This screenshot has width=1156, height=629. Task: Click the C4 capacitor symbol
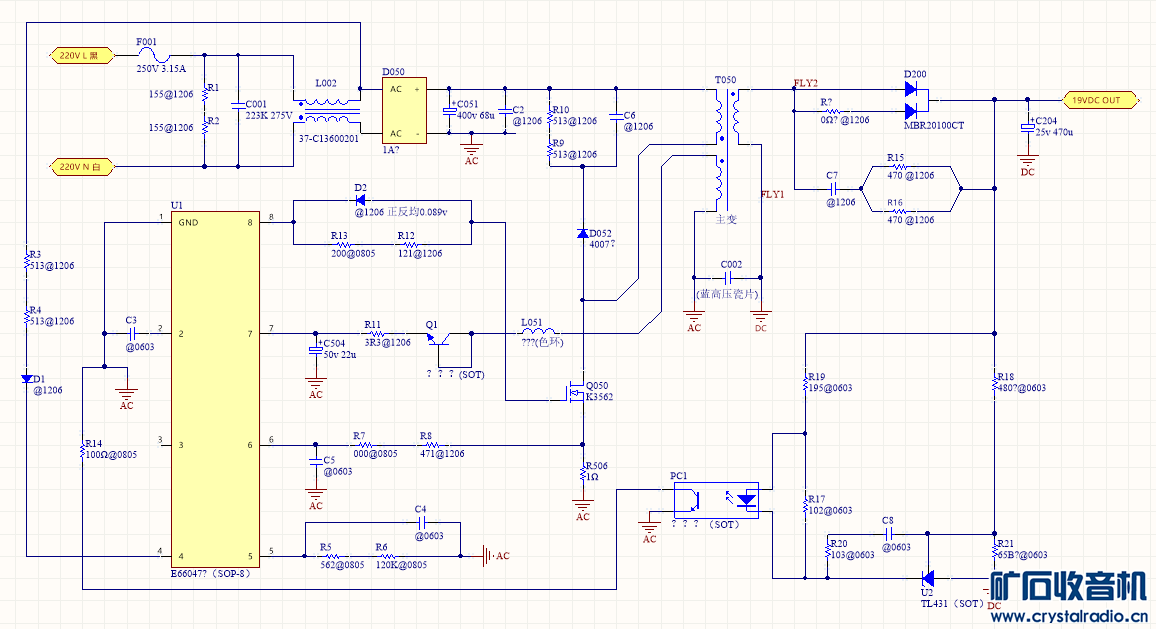click(421, 523)
